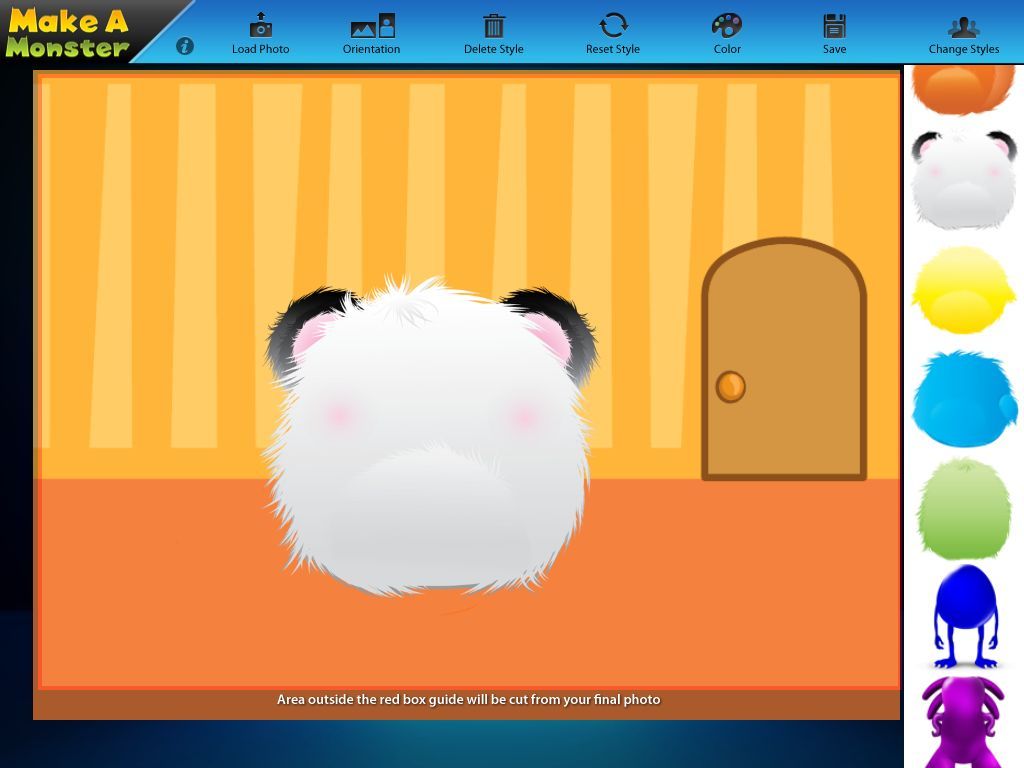Click the Make A Monster logo
Image resolution: width=1024 pixels, height=768 pixels.
click(68, 32)
